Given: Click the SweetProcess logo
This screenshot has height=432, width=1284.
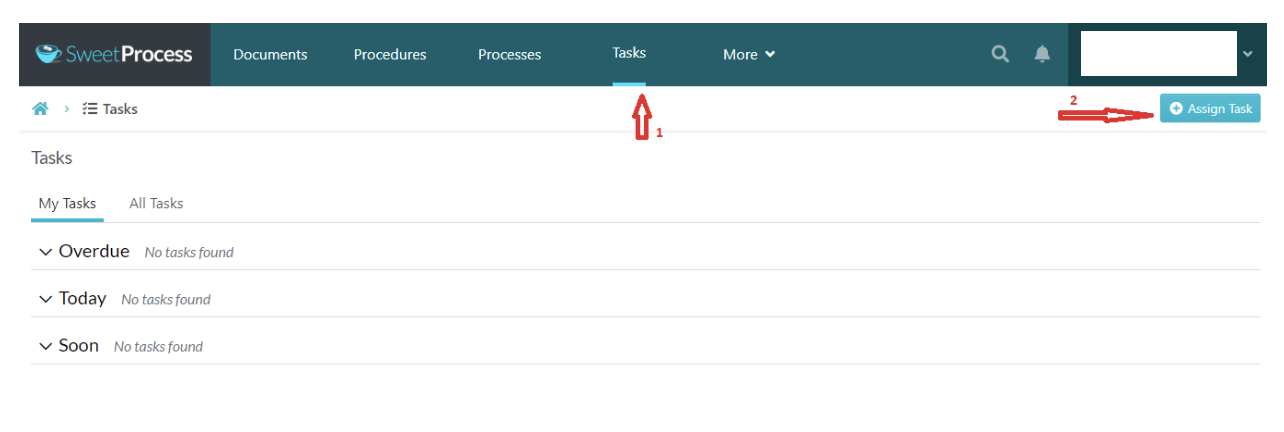Looking at the screenshot, I should pos(114,54).
